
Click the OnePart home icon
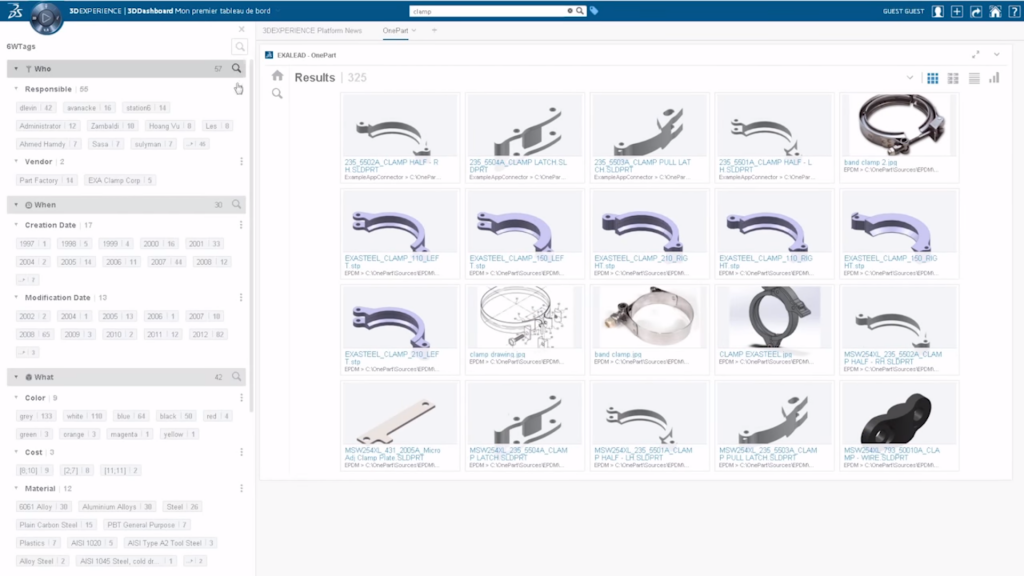(278, 76)
